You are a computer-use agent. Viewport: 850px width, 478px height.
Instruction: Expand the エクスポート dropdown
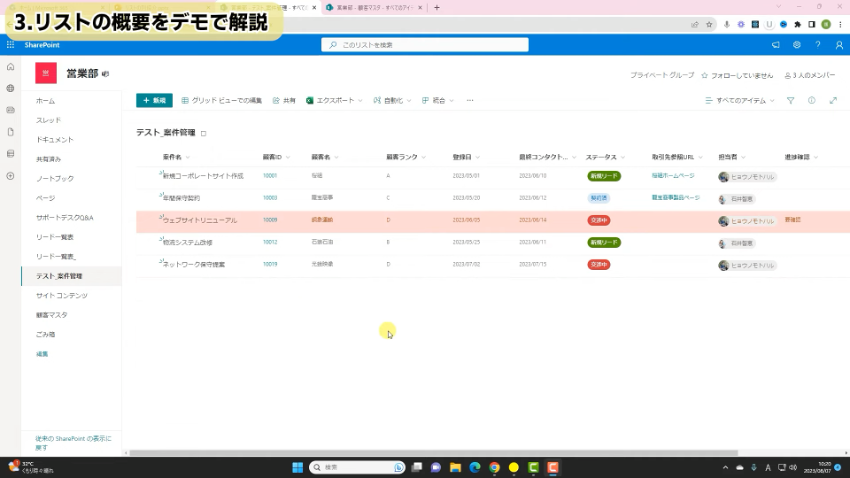(334, 100)
